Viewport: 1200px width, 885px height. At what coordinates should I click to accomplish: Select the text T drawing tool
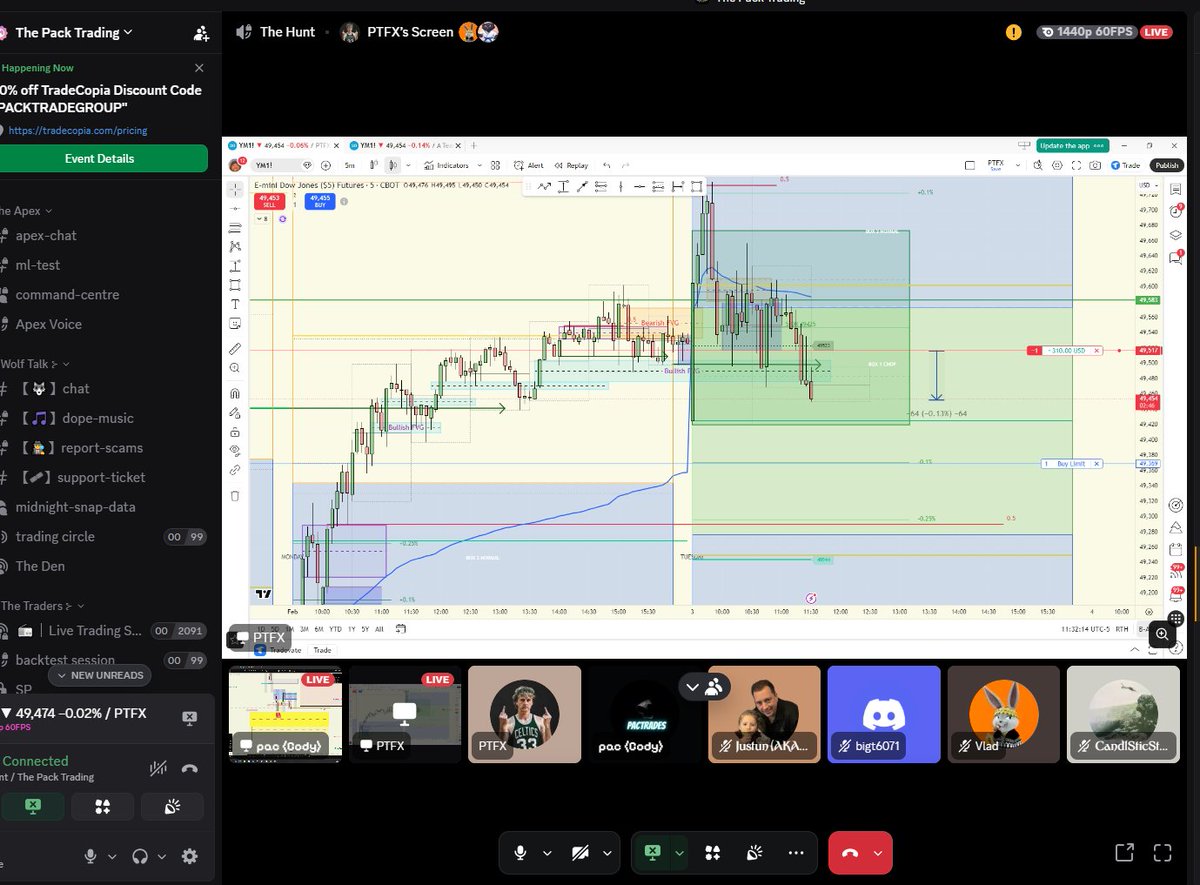tap(235, 304)
